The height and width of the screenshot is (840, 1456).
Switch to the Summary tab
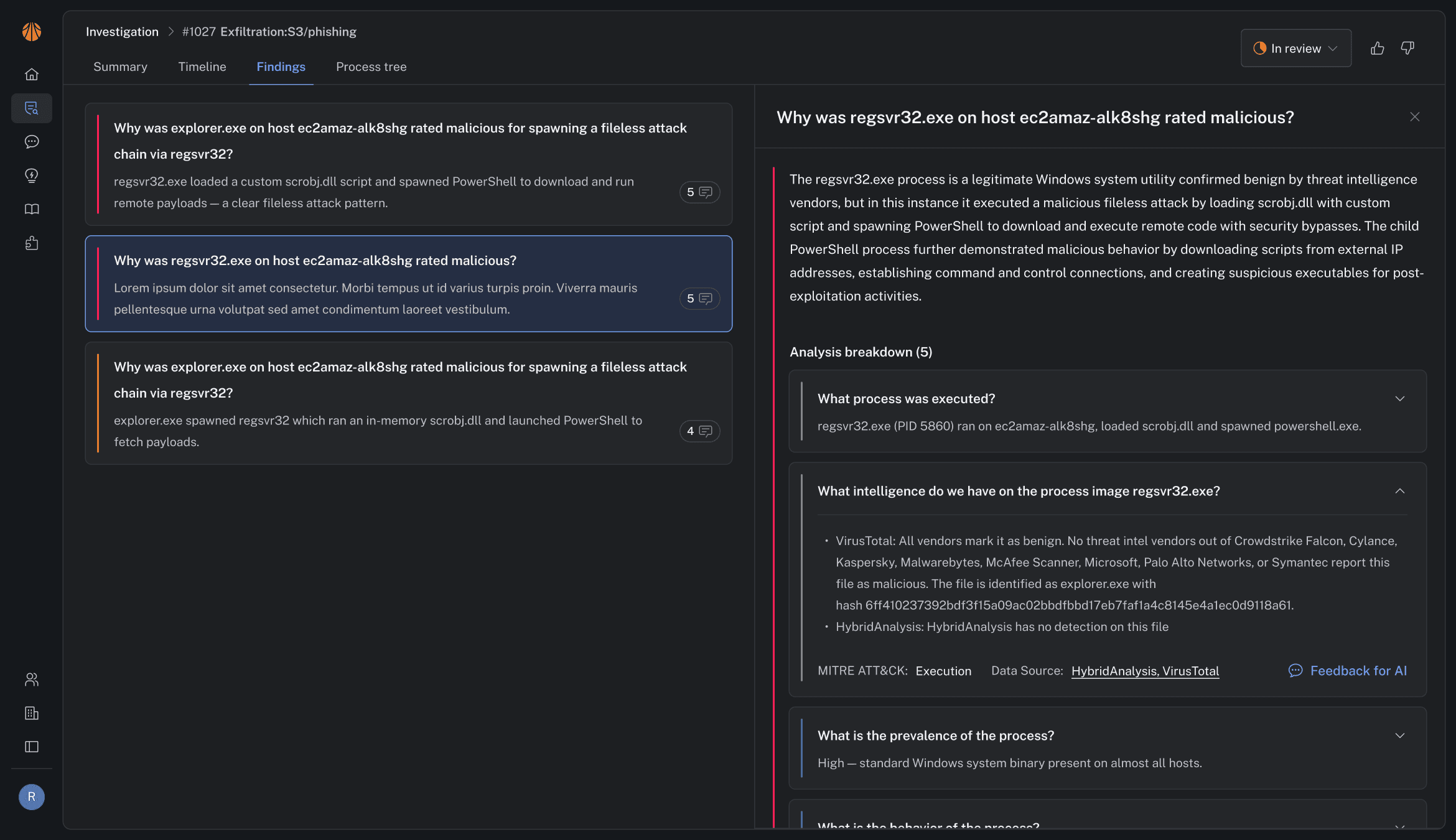click(x=120, y=67)
